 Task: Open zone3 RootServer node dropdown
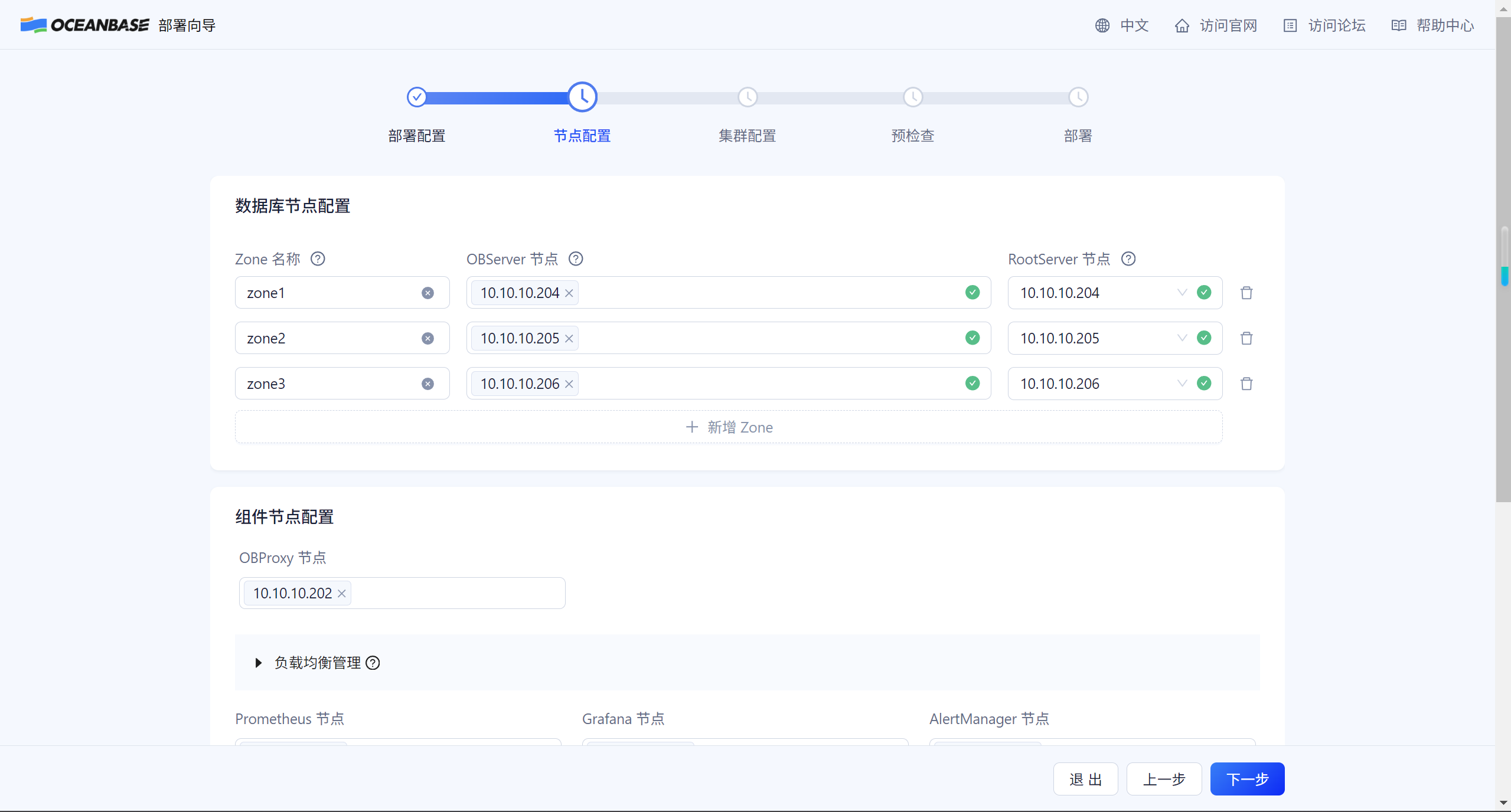(1182, 384)
